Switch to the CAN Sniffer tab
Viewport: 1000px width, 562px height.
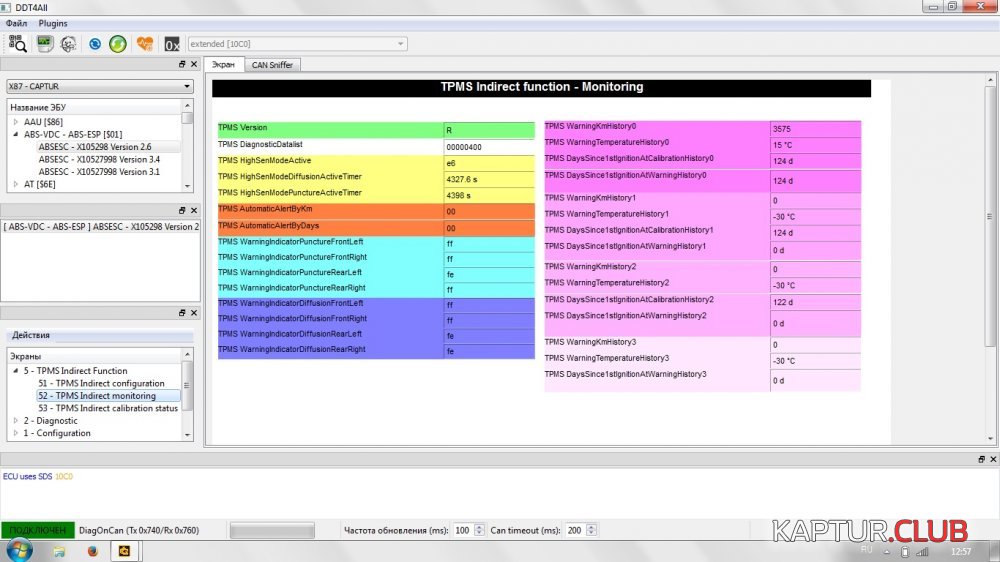tap(272, 65)
